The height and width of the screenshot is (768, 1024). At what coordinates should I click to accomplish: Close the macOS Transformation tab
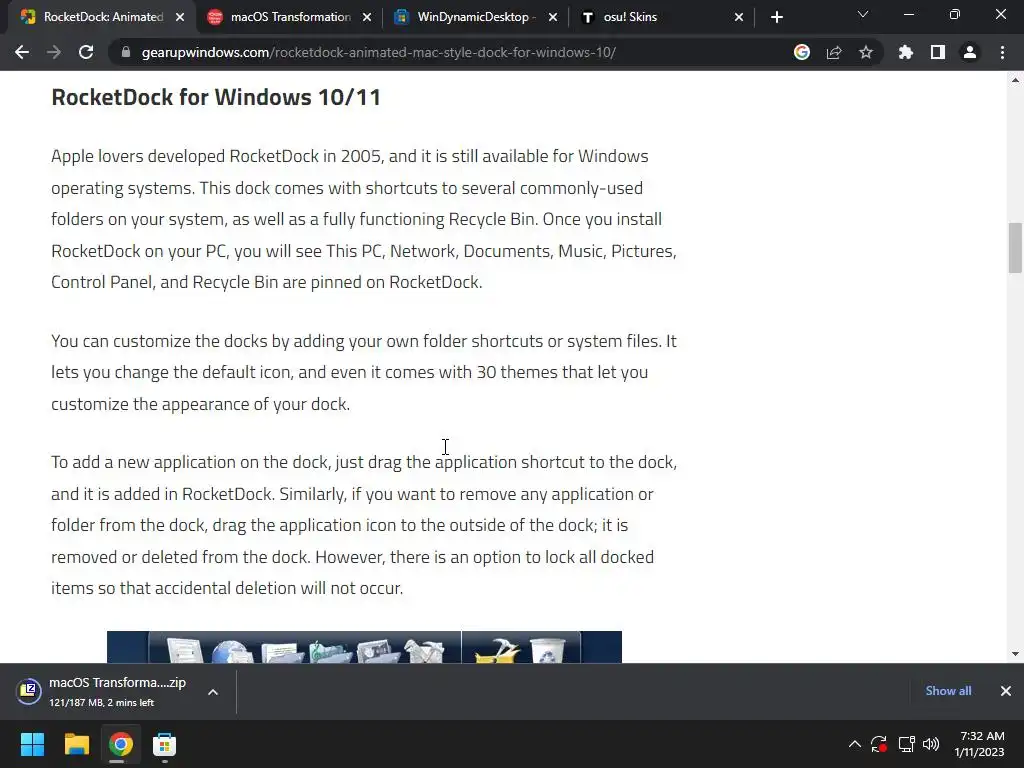tap(366, 17)
